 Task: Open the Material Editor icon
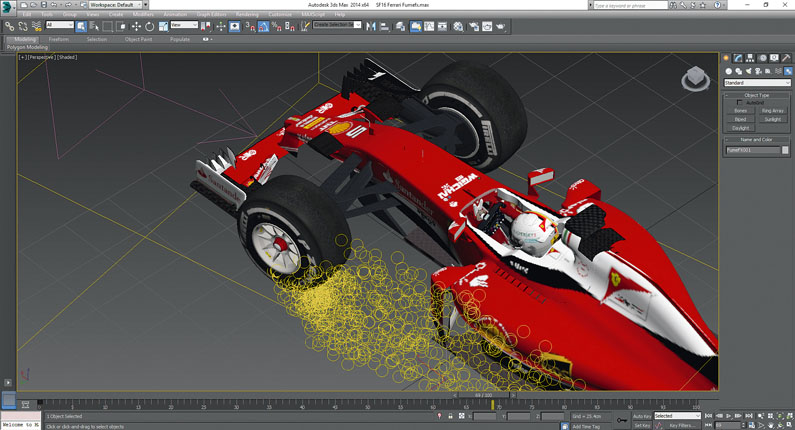[458, 26]
